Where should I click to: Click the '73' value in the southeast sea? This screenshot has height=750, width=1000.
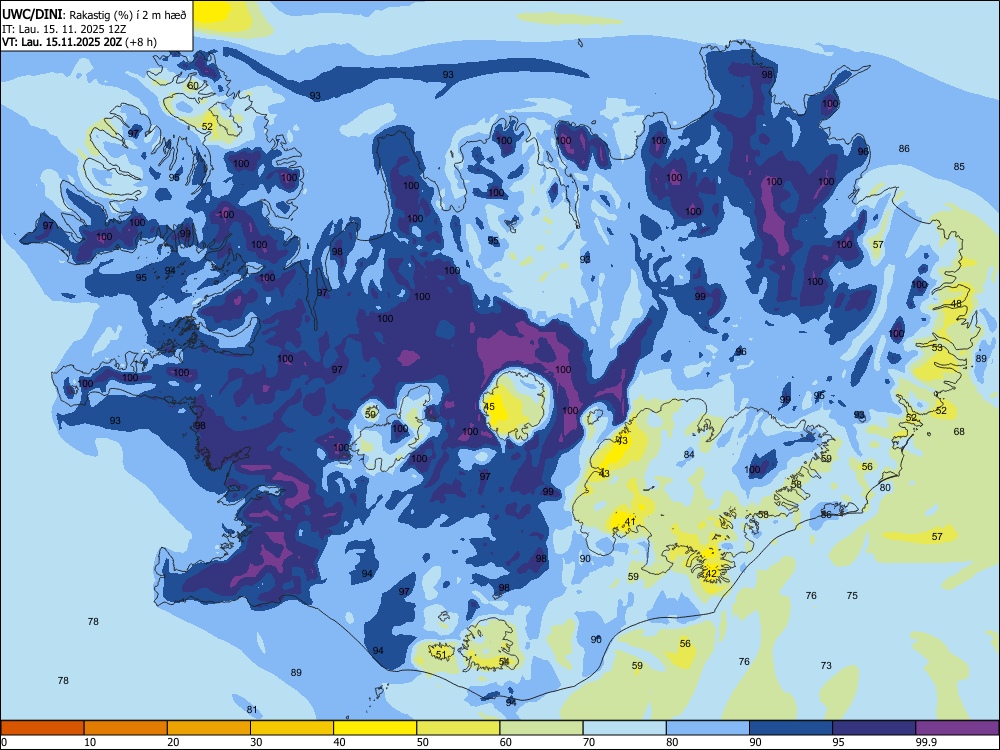pyautogui.click(x=826, y=666)
